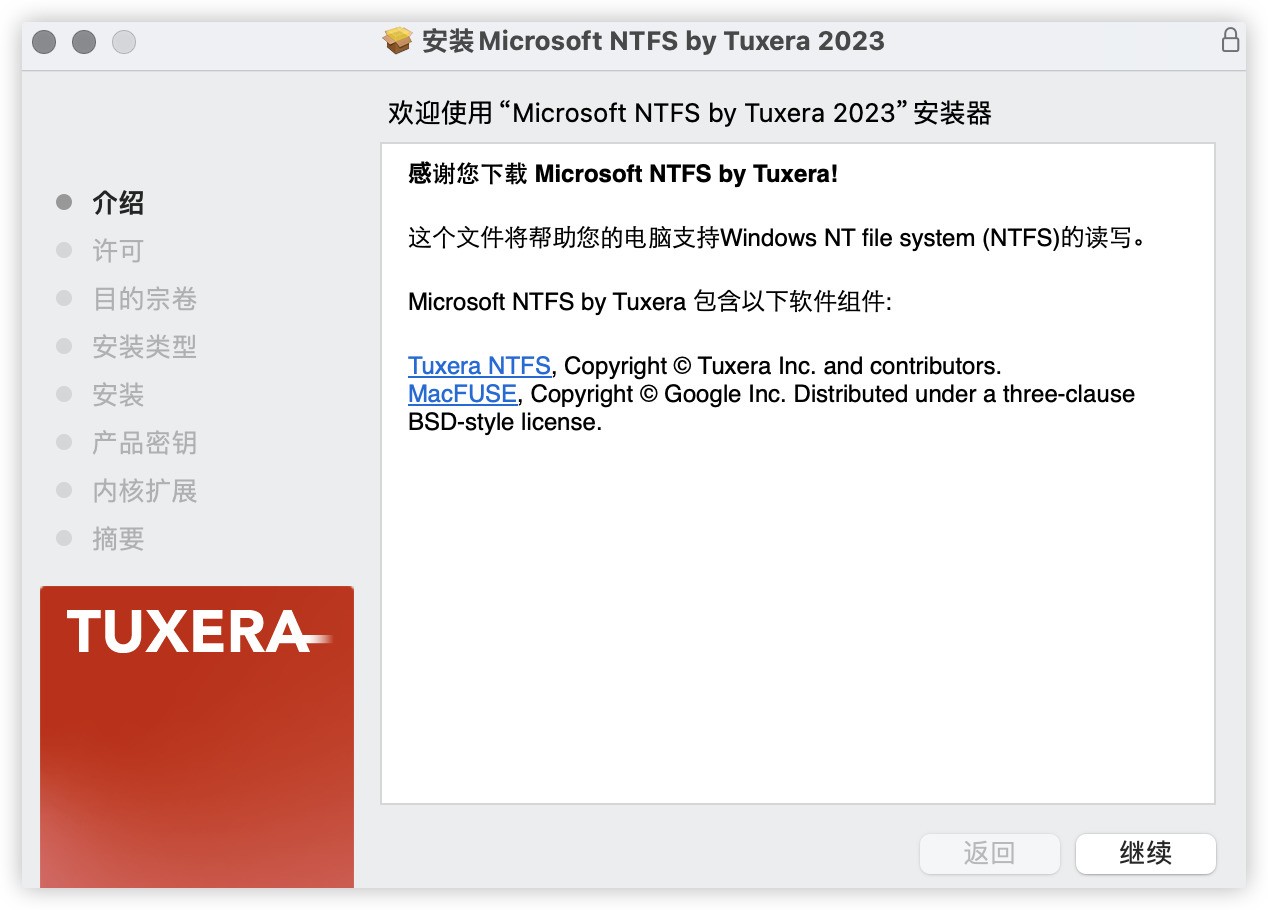Click the lock icon at top right
The image size is (1268, 910).
point(1230,40)
